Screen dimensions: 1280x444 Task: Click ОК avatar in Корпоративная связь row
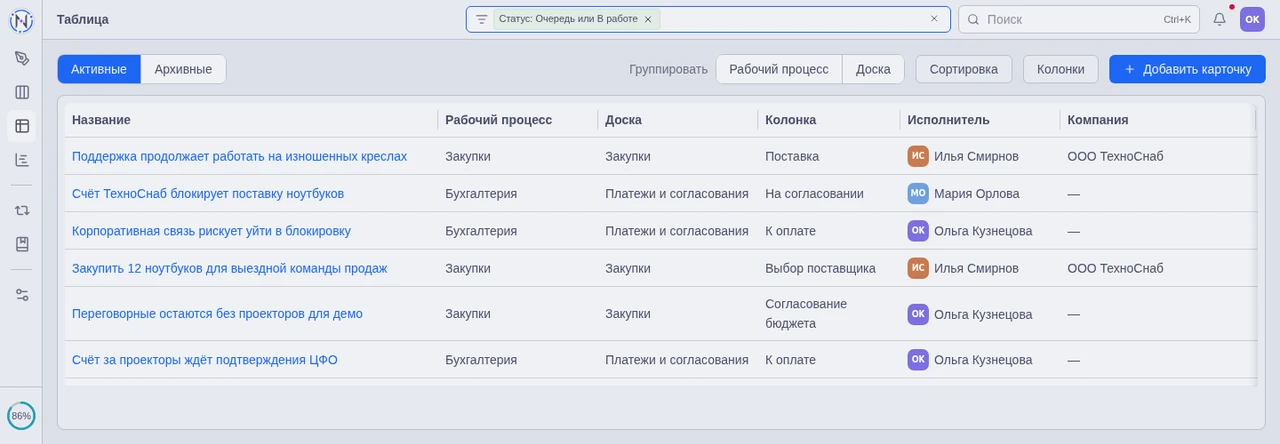point(918,231)
